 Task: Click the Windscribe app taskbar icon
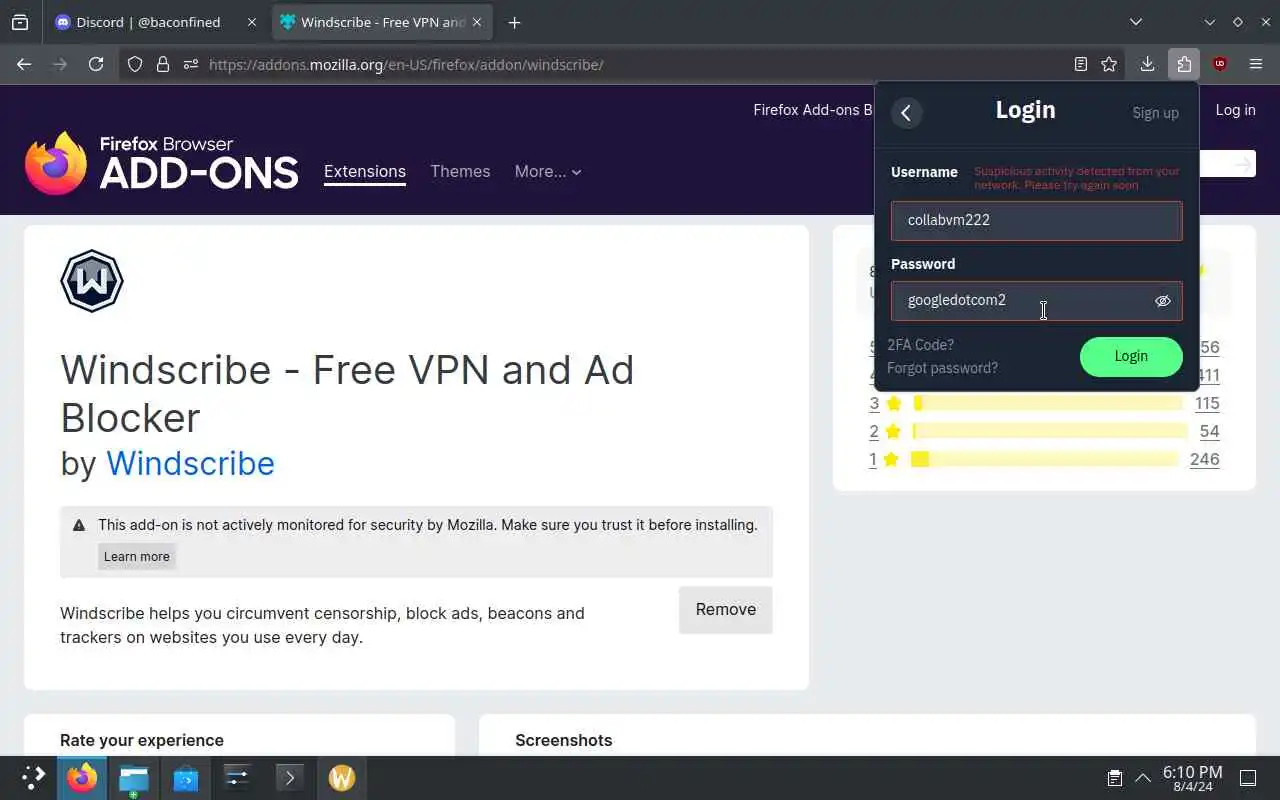tap(342, 778)
